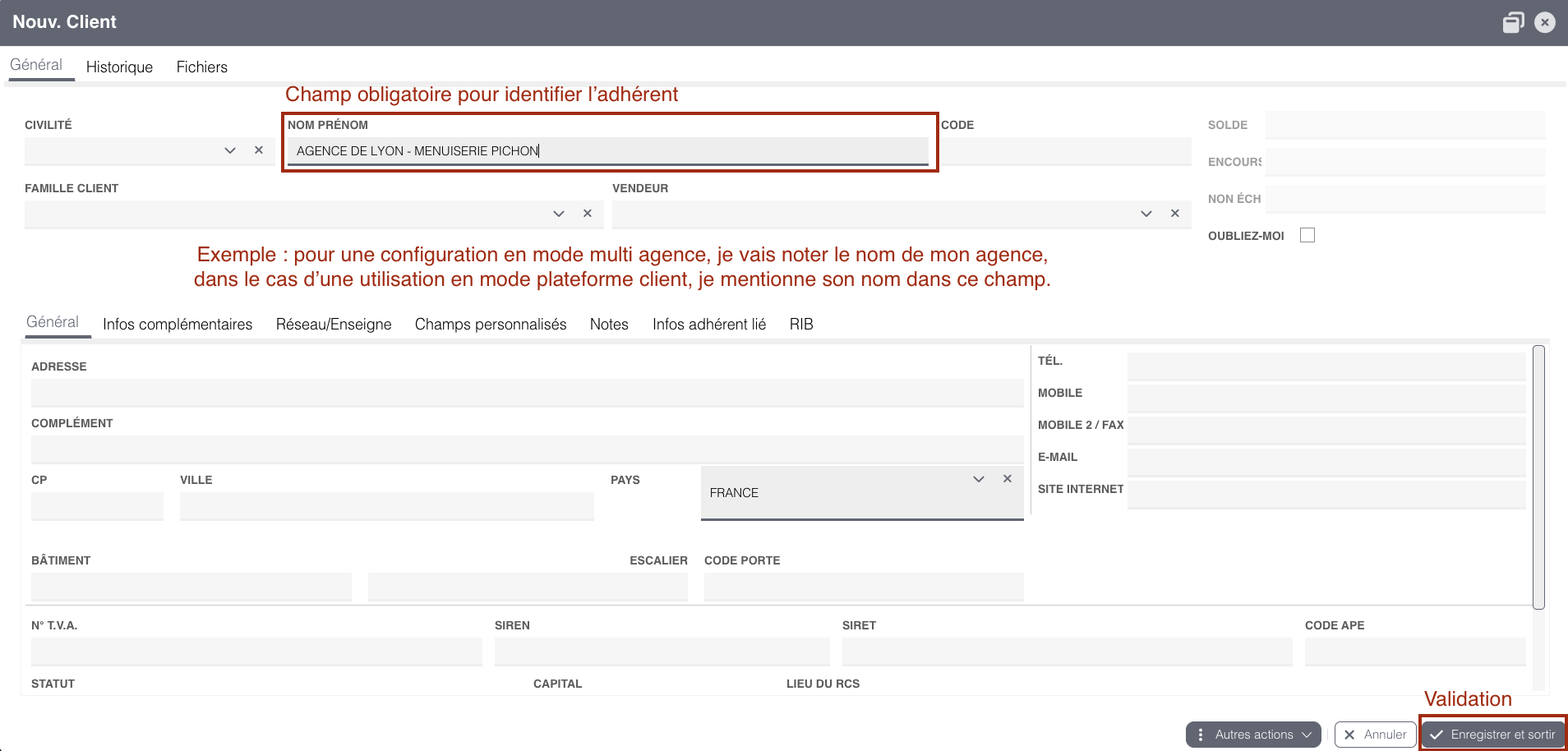The height and width of the screenshot is (751, 1568).
Task: Focus the CP postal code field
Action: (x=97, y=506)
